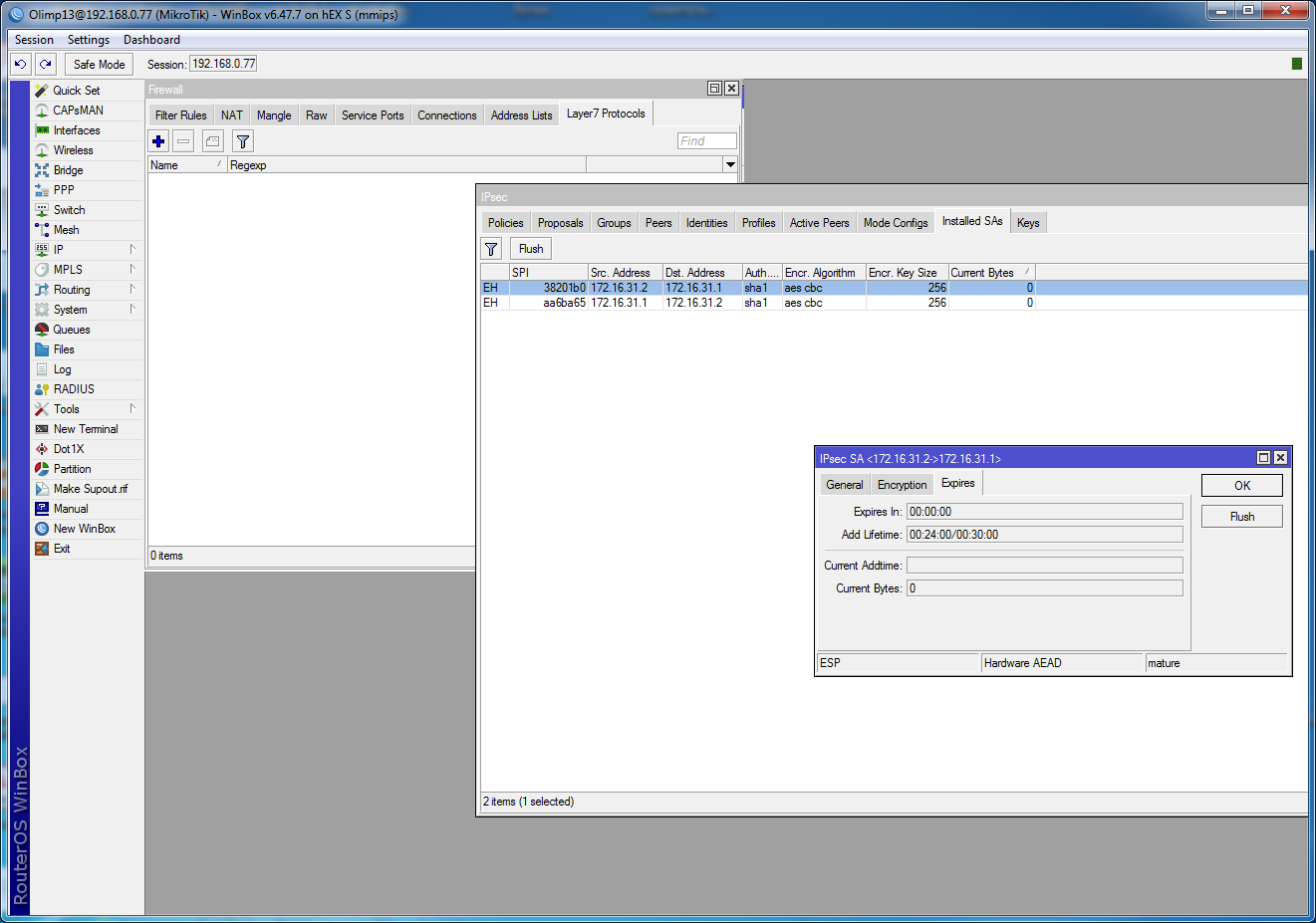
Task: Open the IPsec Identities tab
Action: (707, 223)
